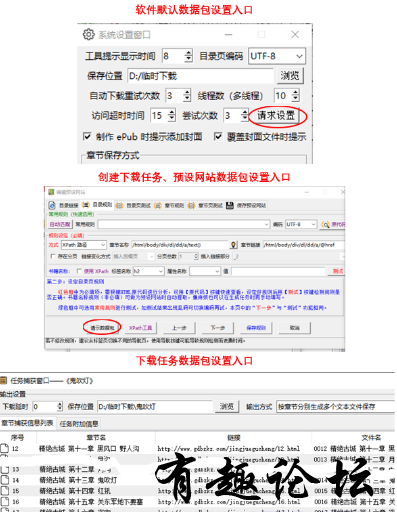Click the 保存位置 field showing D:/临时下载
The width and height of the screenshot is (397, 512).
[x=201, y=76]
